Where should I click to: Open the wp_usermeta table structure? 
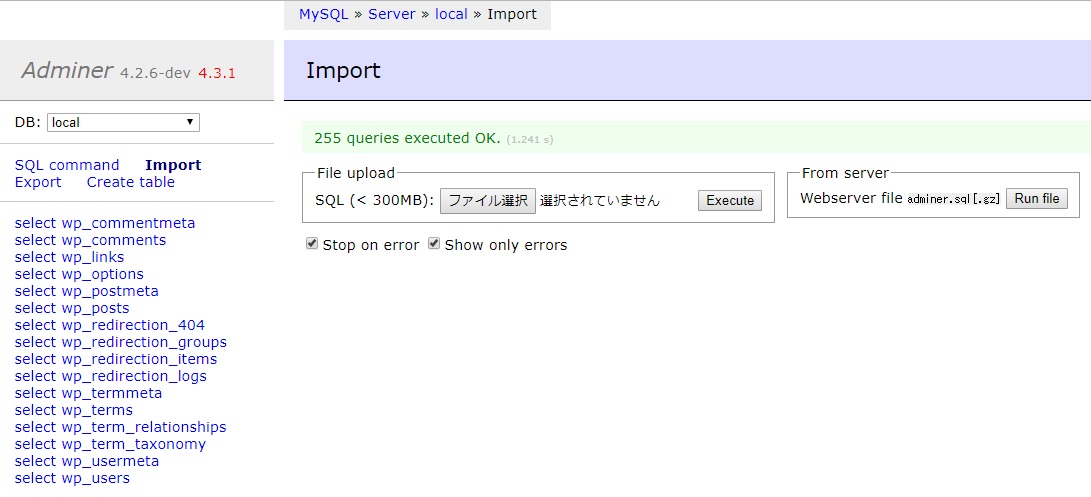[x=110, y=461]
